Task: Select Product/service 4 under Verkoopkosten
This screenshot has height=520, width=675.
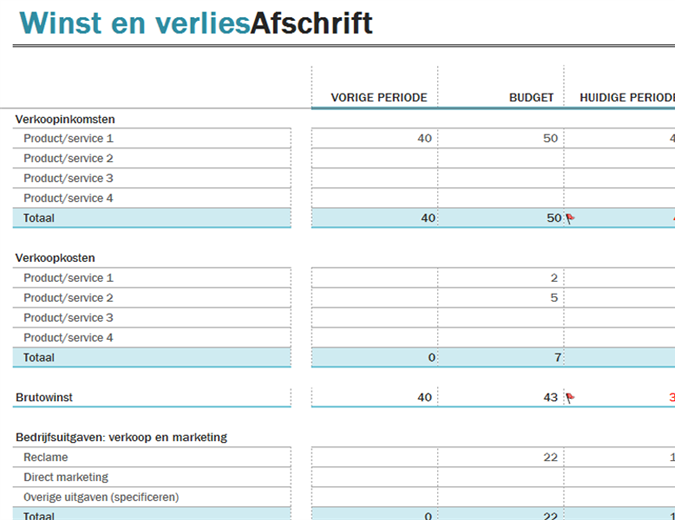Action: pos(68,337)
